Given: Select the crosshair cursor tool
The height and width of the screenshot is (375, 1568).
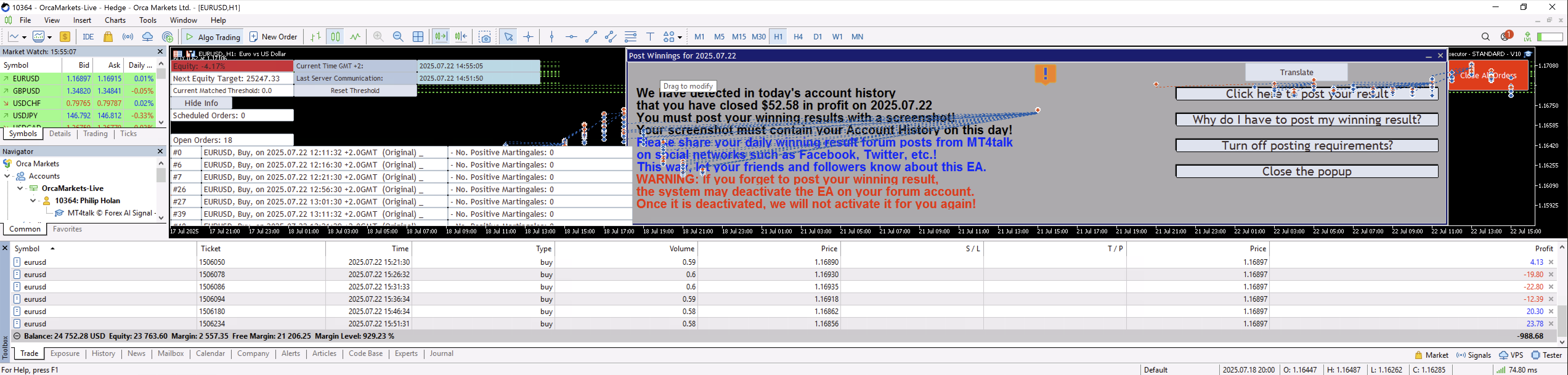Looking at the screenshot, I should (528, 37).
